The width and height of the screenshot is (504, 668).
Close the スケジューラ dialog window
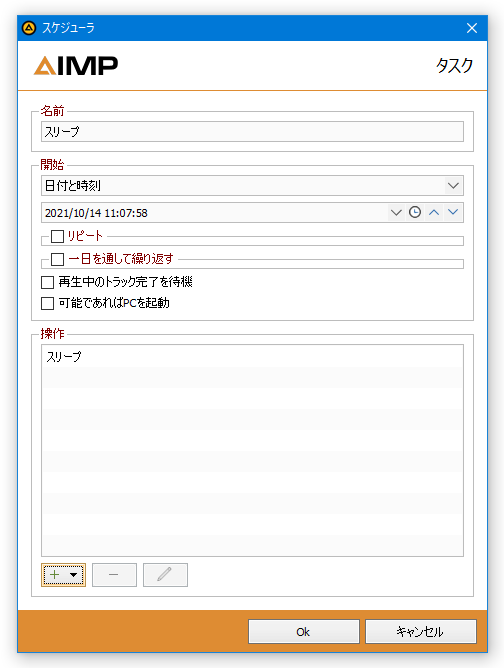point(472,28)
